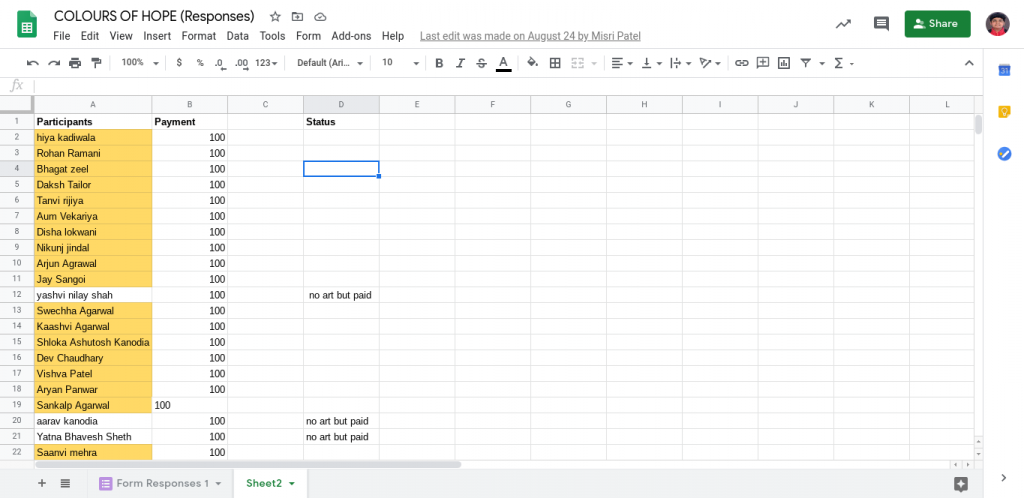Select column D header

click(341, 104)
